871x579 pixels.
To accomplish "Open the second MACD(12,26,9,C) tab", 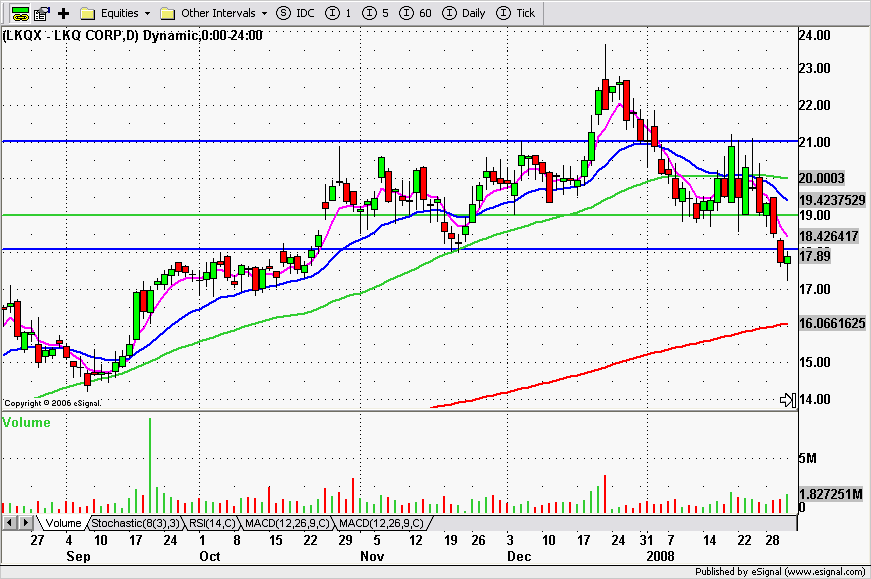I will pos(381,523).
